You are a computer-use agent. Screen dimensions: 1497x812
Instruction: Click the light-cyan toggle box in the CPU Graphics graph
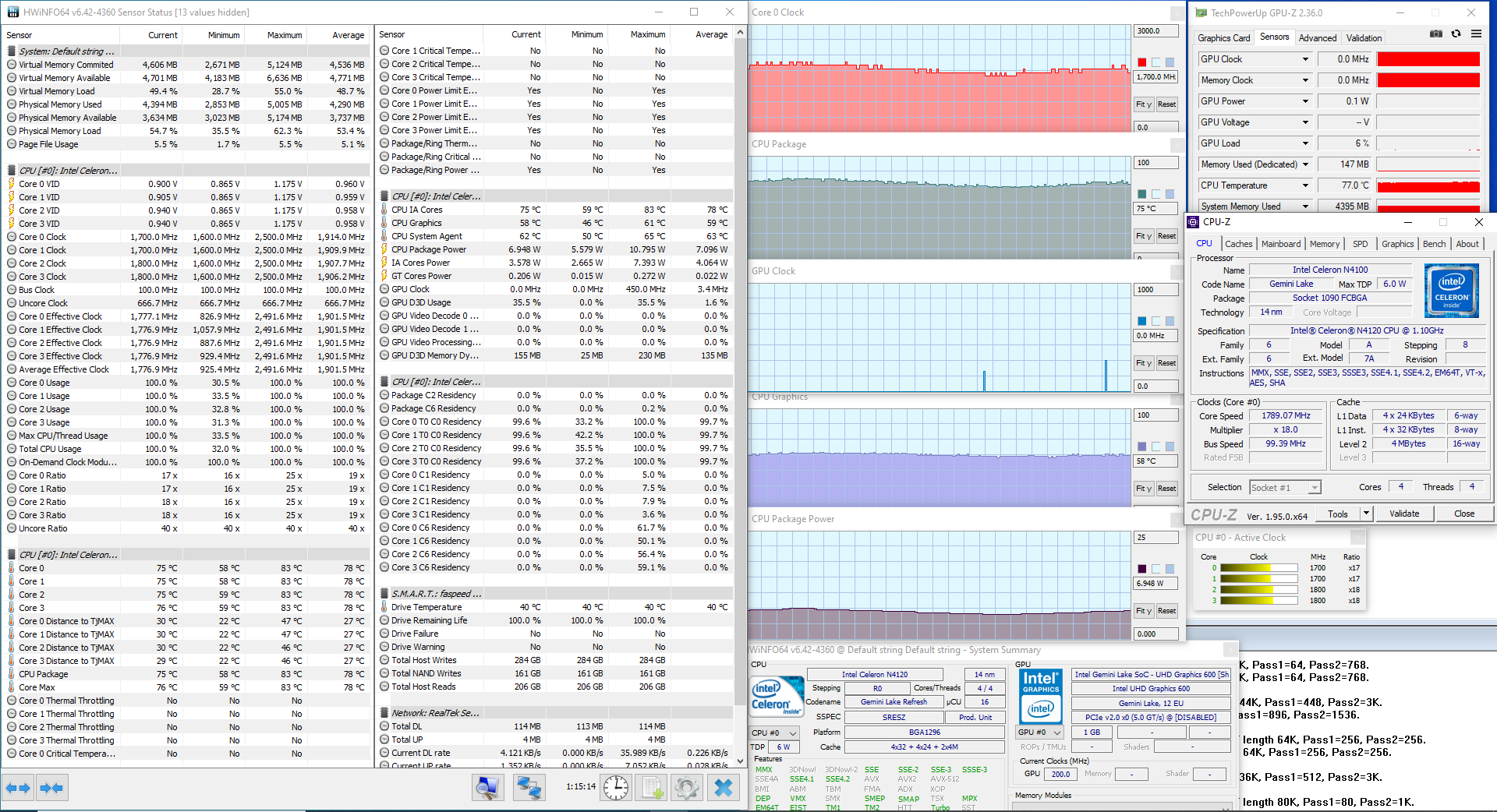[x=1155, y=447]
